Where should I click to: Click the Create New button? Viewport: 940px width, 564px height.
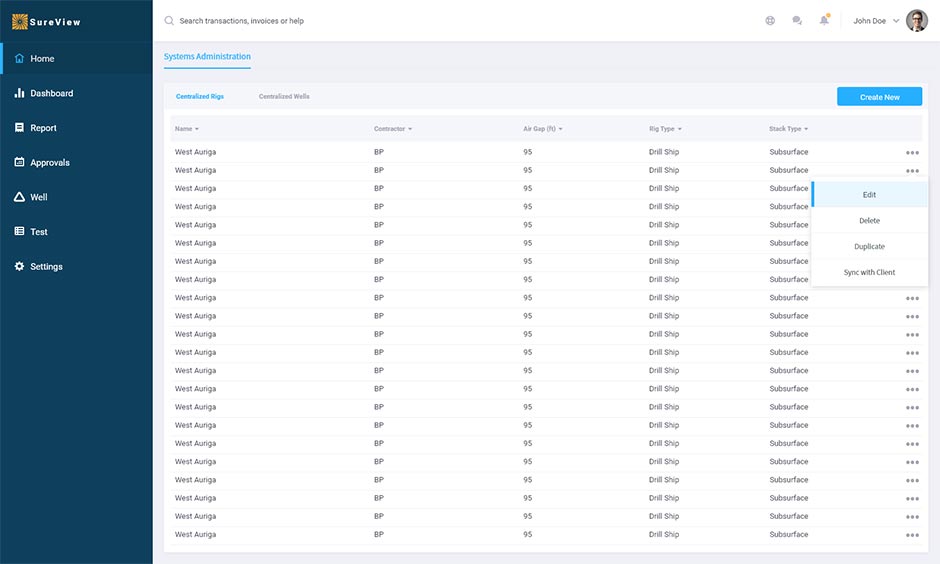point(879,97)
